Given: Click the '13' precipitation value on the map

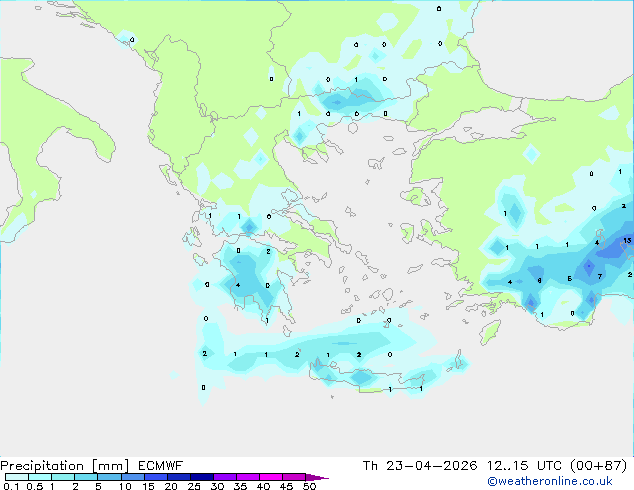Looking at the screenshot, I should [x=627, y=241].
